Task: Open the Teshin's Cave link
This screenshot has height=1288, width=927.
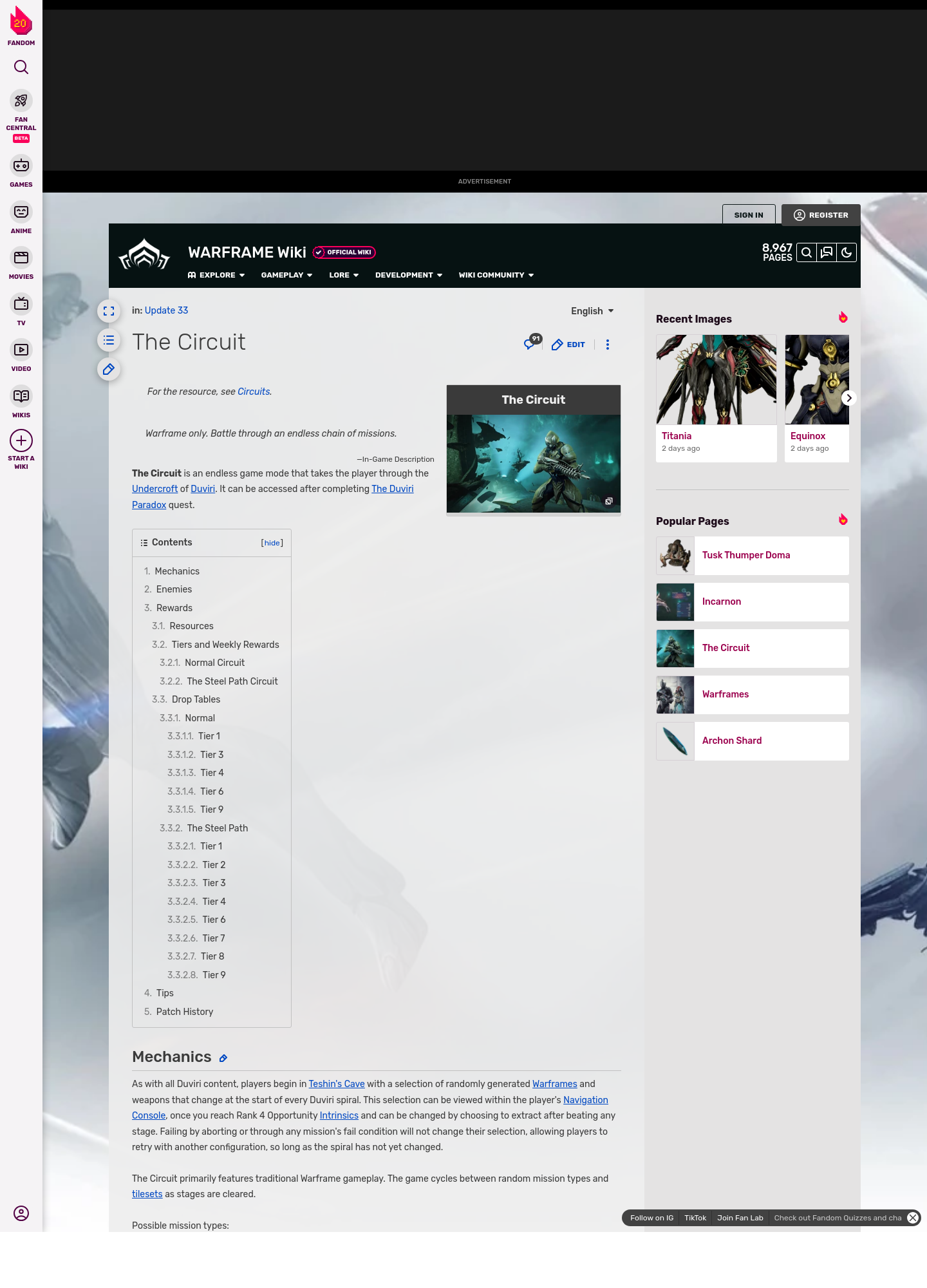Action: pos(337,1084)
